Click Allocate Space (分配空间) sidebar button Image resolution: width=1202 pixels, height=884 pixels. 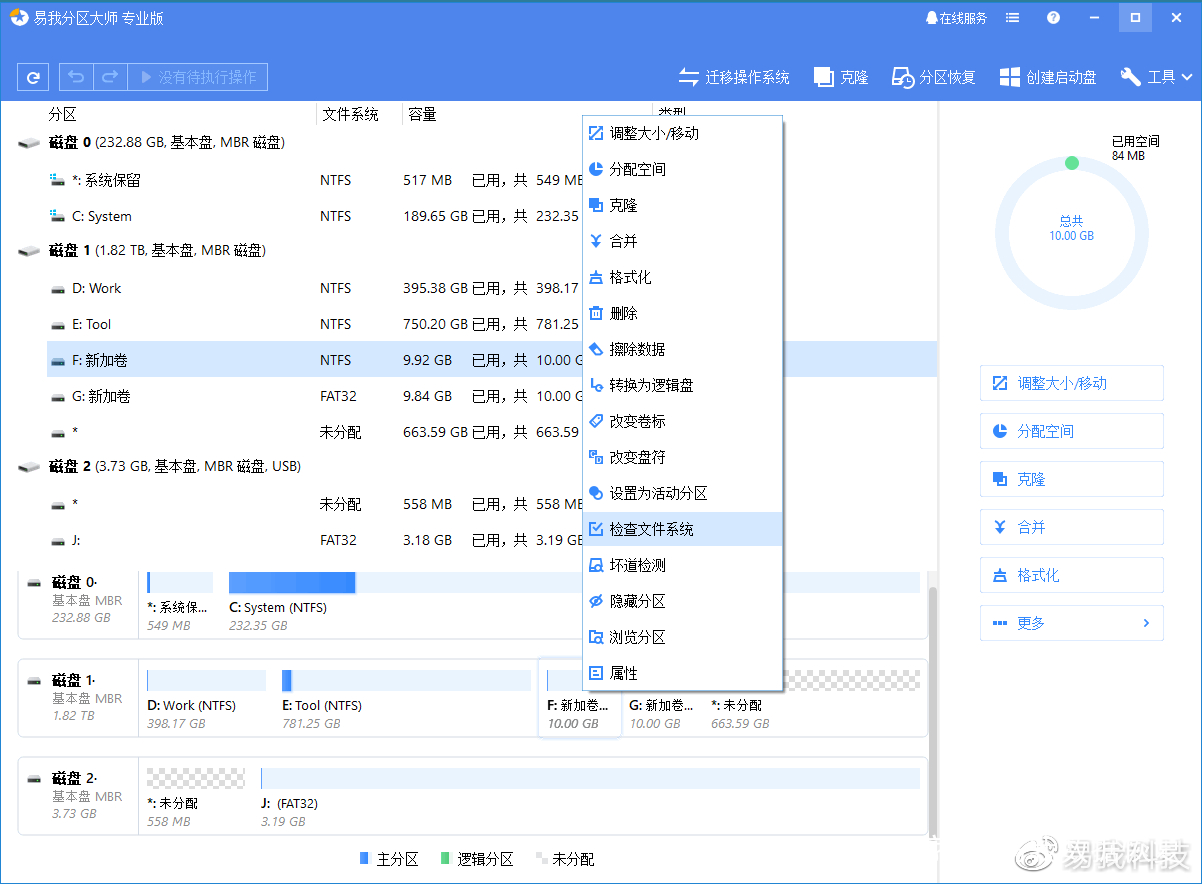[1071, 431]
